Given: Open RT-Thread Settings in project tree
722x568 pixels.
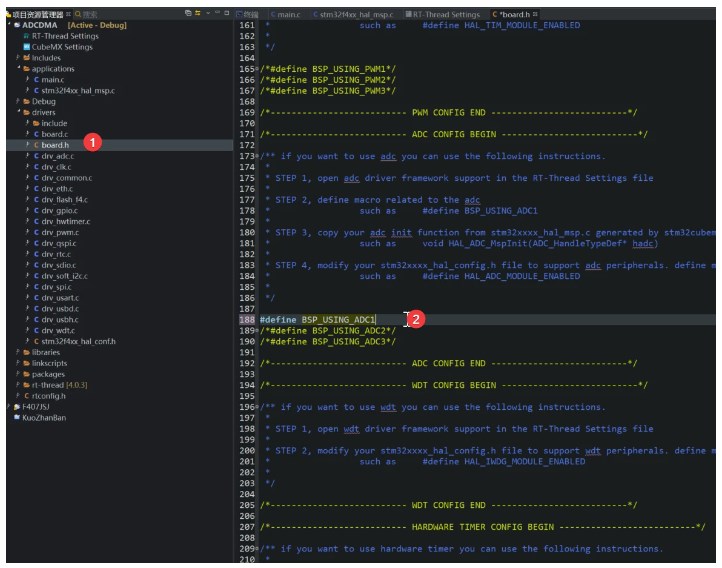Looking at the screenshot, I should 64,36.
